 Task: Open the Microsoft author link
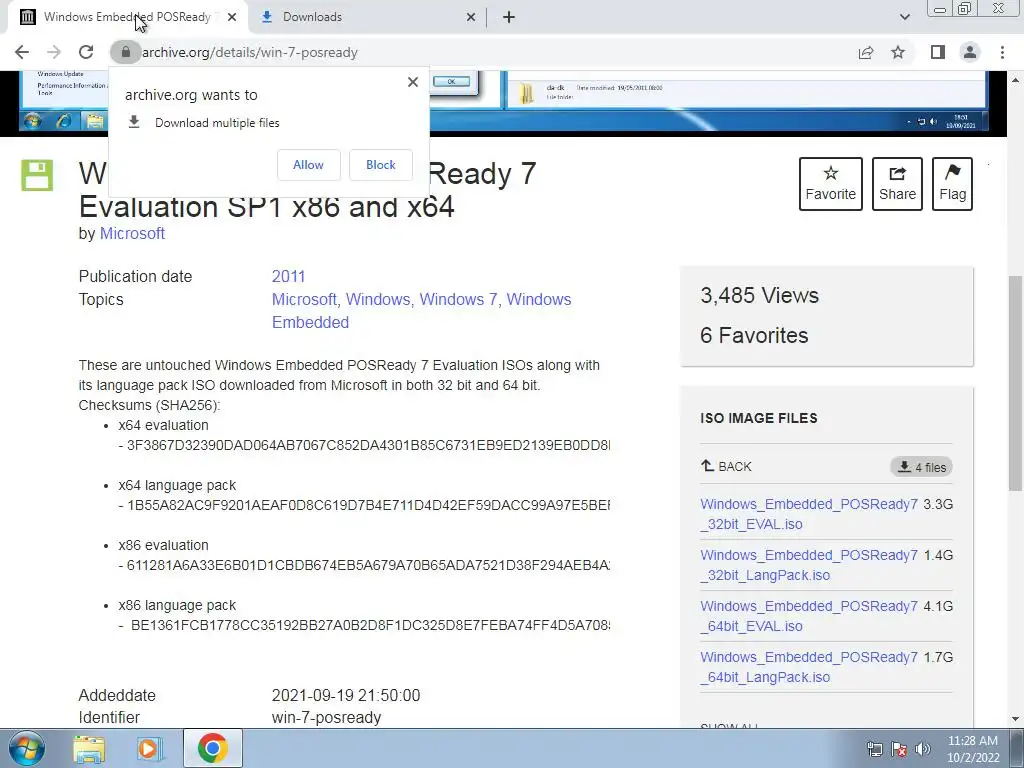tap(132, 233)
